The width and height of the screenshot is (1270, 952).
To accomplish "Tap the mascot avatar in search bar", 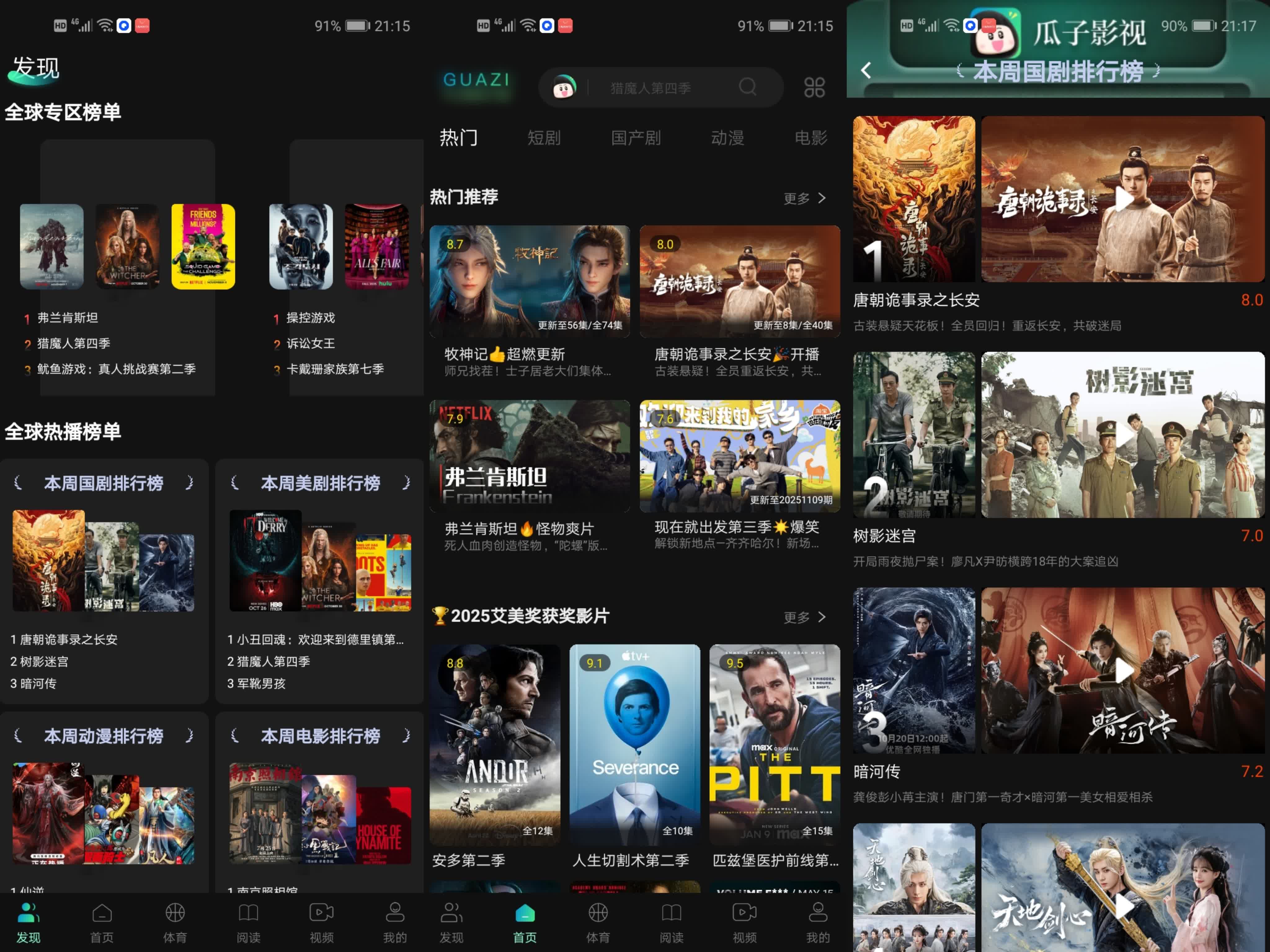I will (564, 88).
